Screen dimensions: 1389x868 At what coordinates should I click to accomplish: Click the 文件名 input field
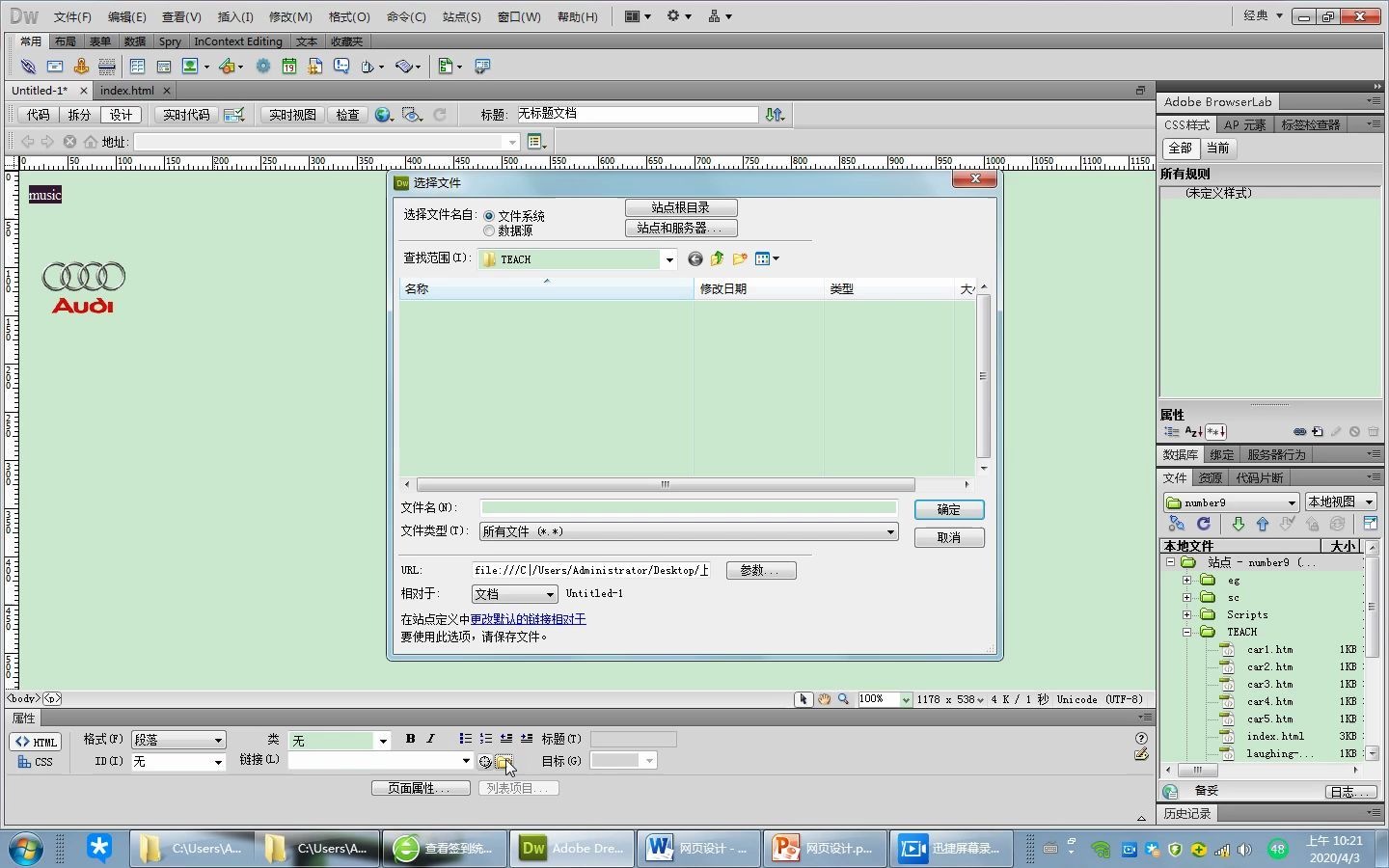(x=689, y=507)
